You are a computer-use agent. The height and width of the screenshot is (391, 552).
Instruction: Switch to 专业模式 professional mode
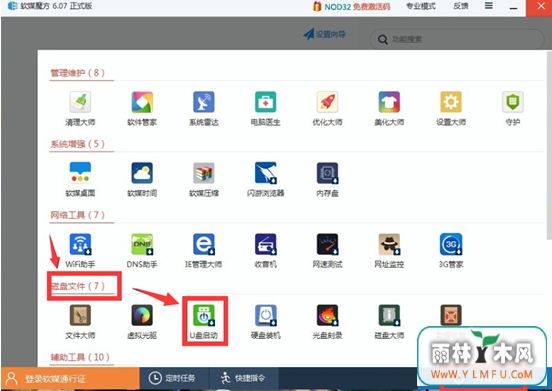tap(421, 6)
